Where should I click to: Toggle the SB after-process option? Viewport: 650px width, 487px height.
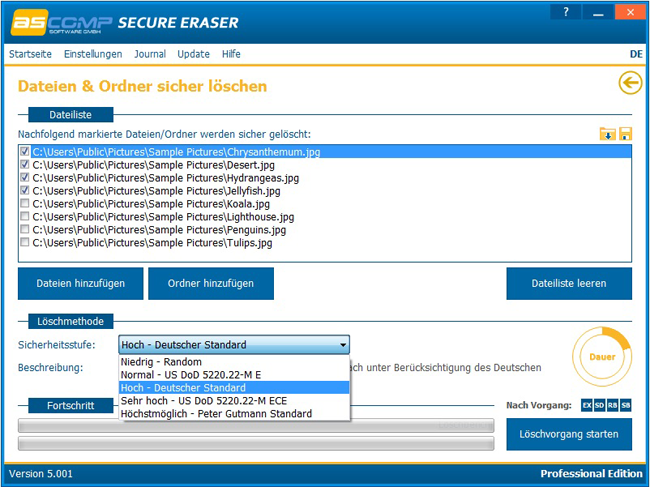click(x=626, y=405)
